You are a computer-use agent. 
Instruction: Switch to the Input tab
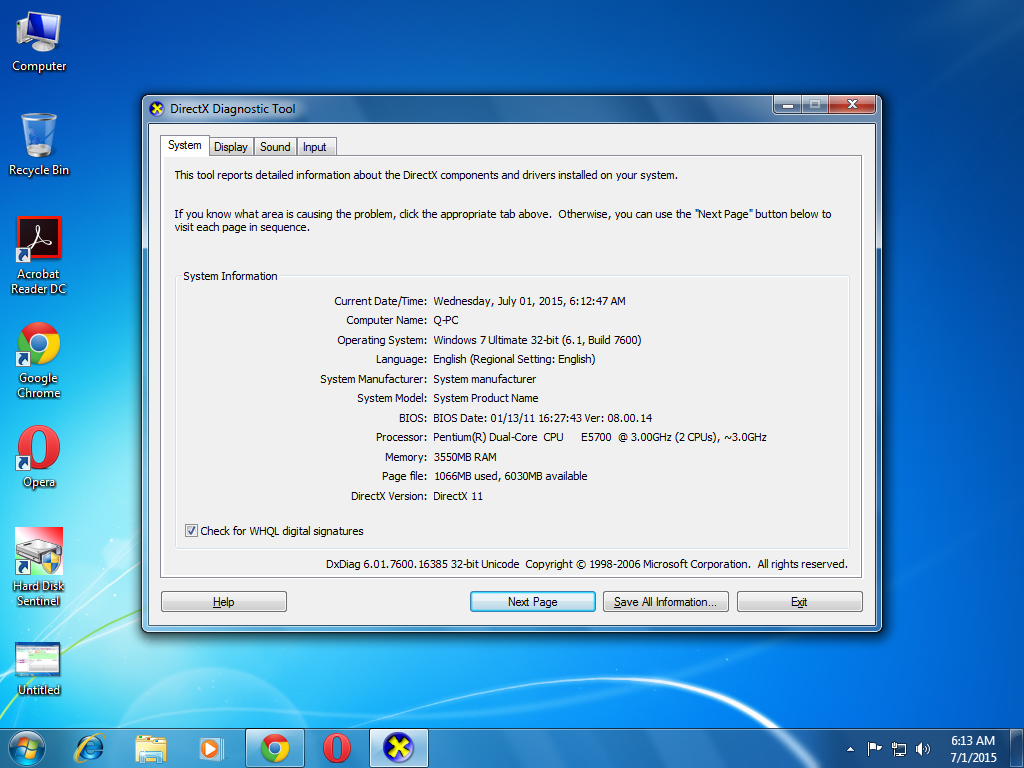[315, 147]
